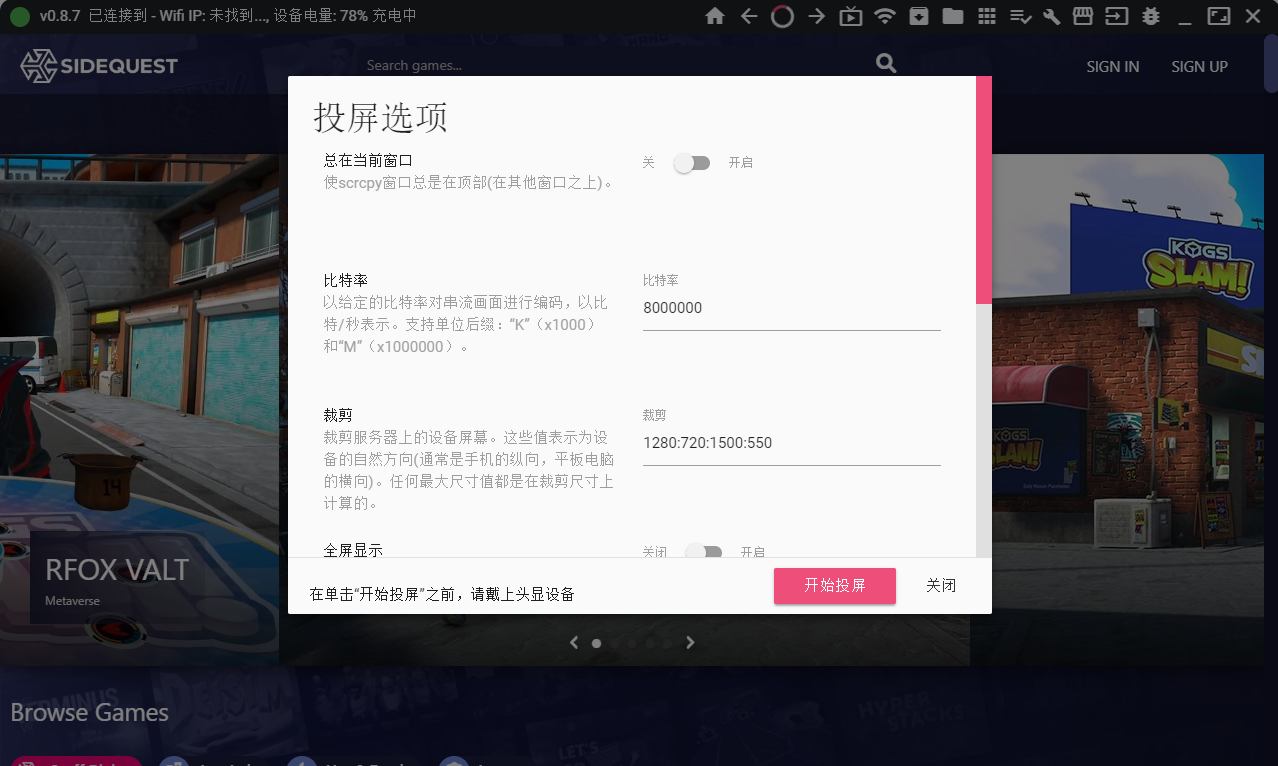Viewport: 1278px width, 766px height.
Task: Click the Search games input box
Action: (x=616, y=65)
